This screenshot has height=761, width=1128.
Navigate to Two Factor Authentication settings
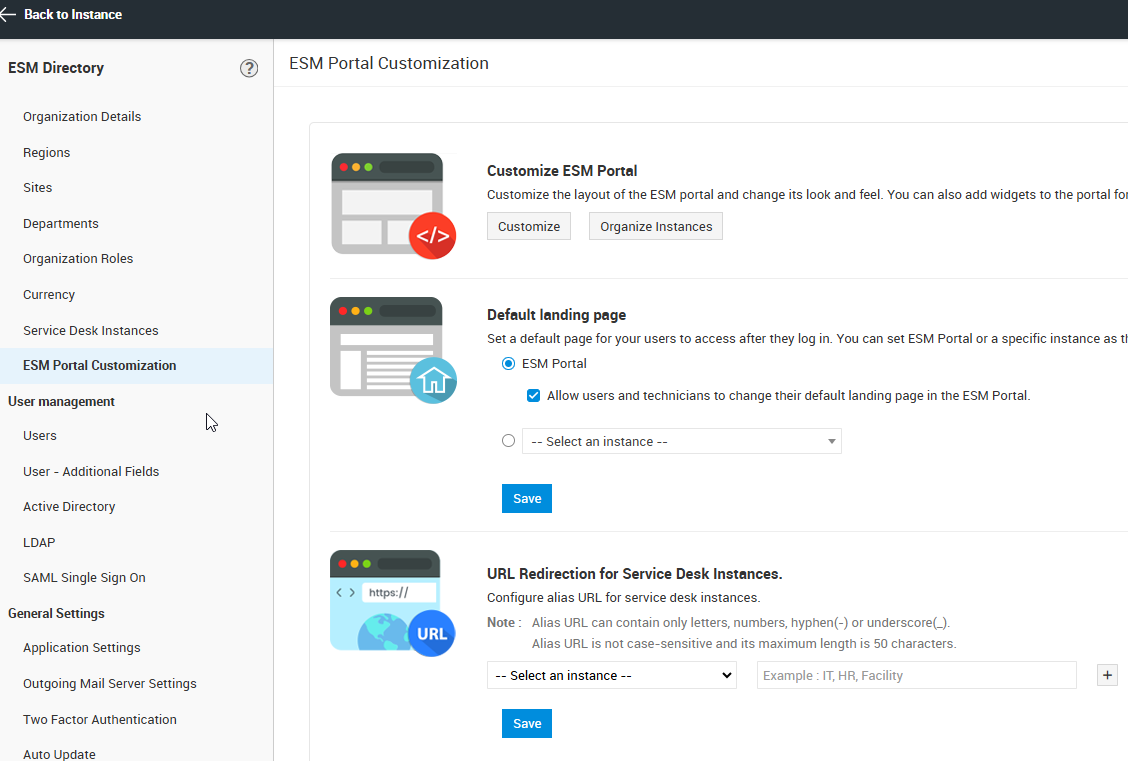[x=100, y=720]
